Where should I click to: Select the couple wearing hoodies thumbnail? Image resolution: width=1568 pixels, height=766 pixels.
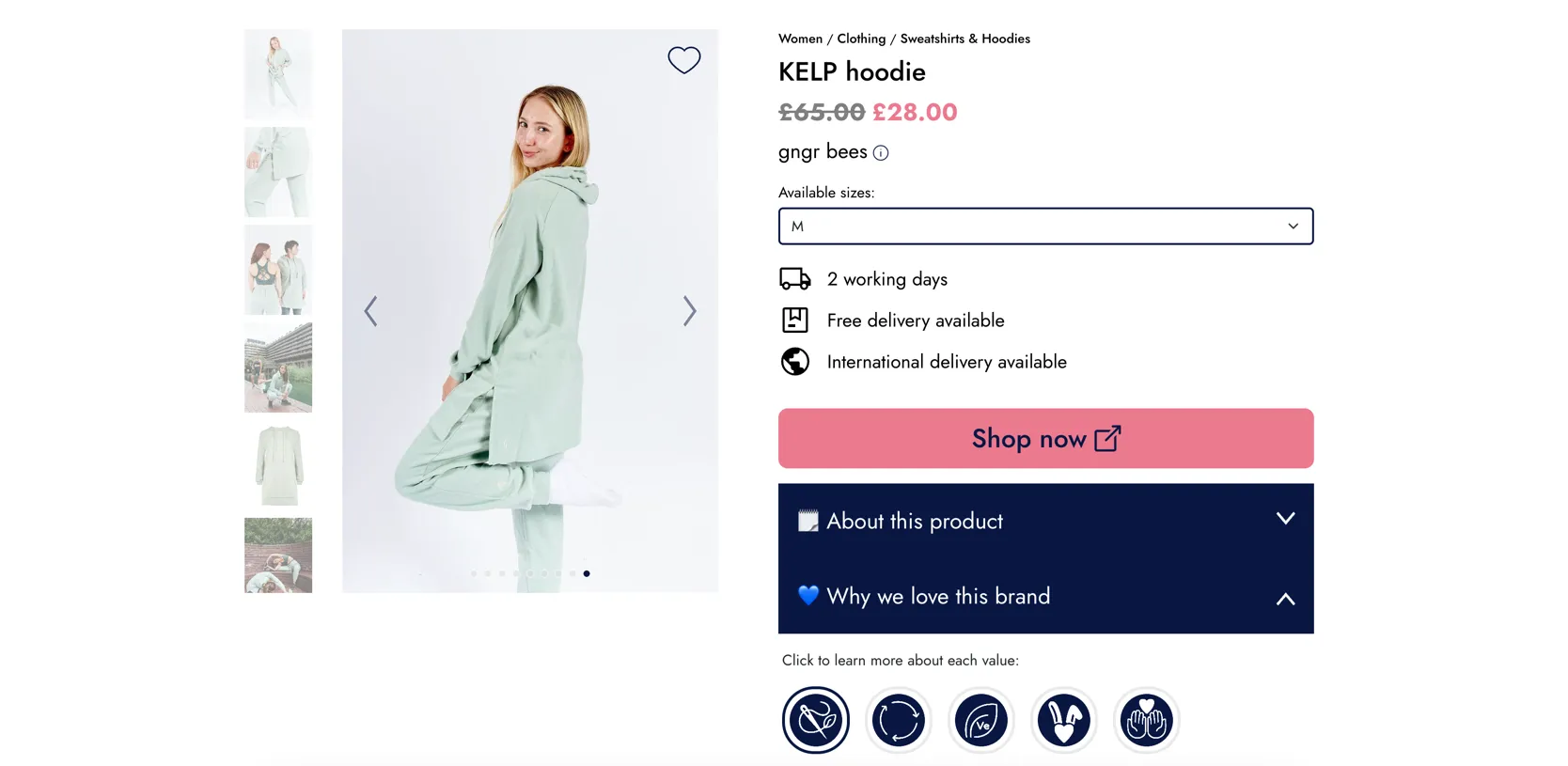pyautogui.click(x=277, y=269)
